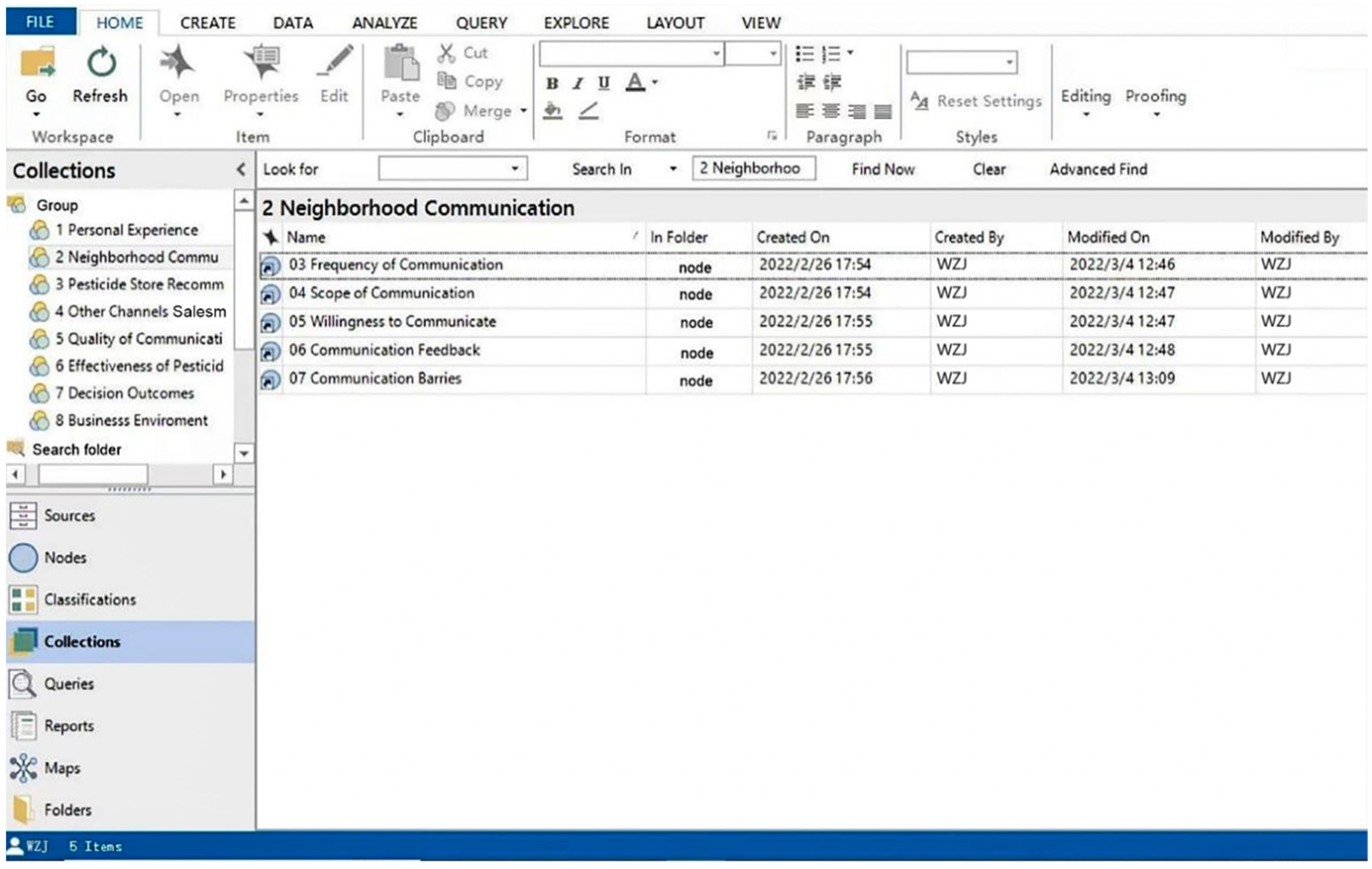Click the Cut scissors icon
This screenshot has width=1372, height=869.
coord(447,53)
